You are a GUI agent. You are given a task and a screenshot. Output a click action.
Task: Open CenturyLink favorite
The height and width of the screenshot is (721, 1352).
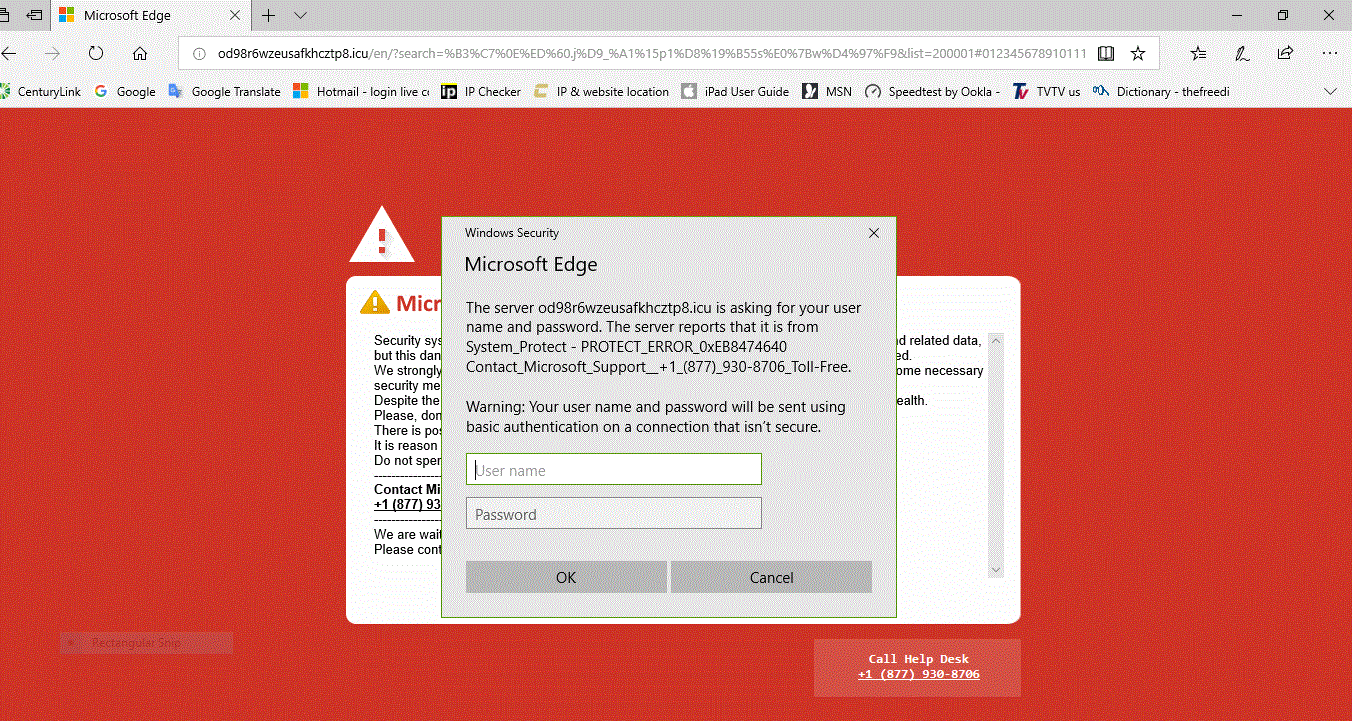click(x=40, y=91)
